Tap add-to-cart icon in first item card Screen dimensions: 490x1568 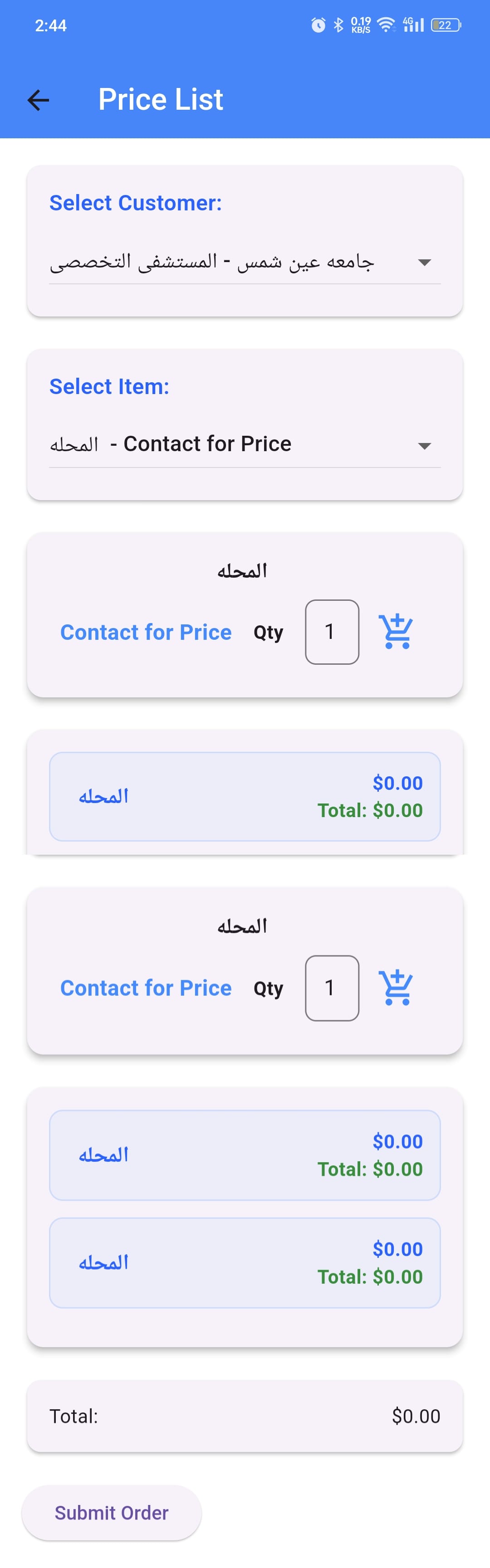tap(396, 631)
